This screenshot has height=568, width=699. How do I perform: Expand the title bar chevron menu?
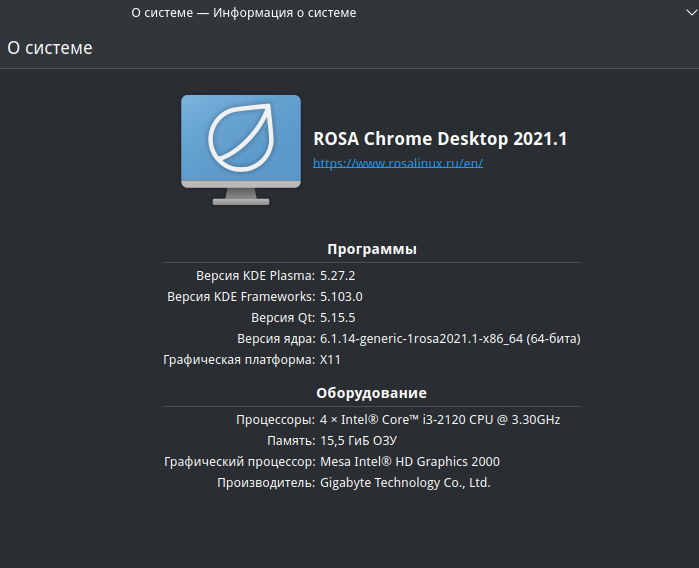pos(691,13)
